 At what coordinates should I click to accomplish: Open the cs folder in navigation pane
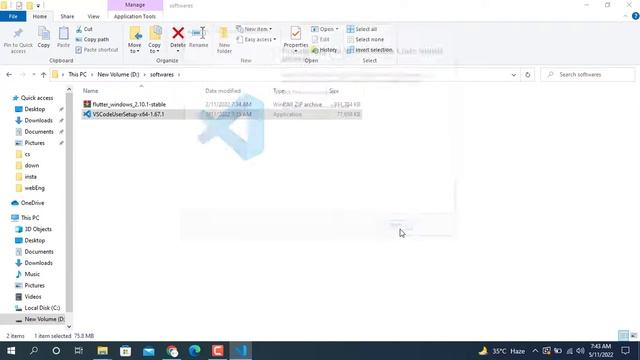27,154
